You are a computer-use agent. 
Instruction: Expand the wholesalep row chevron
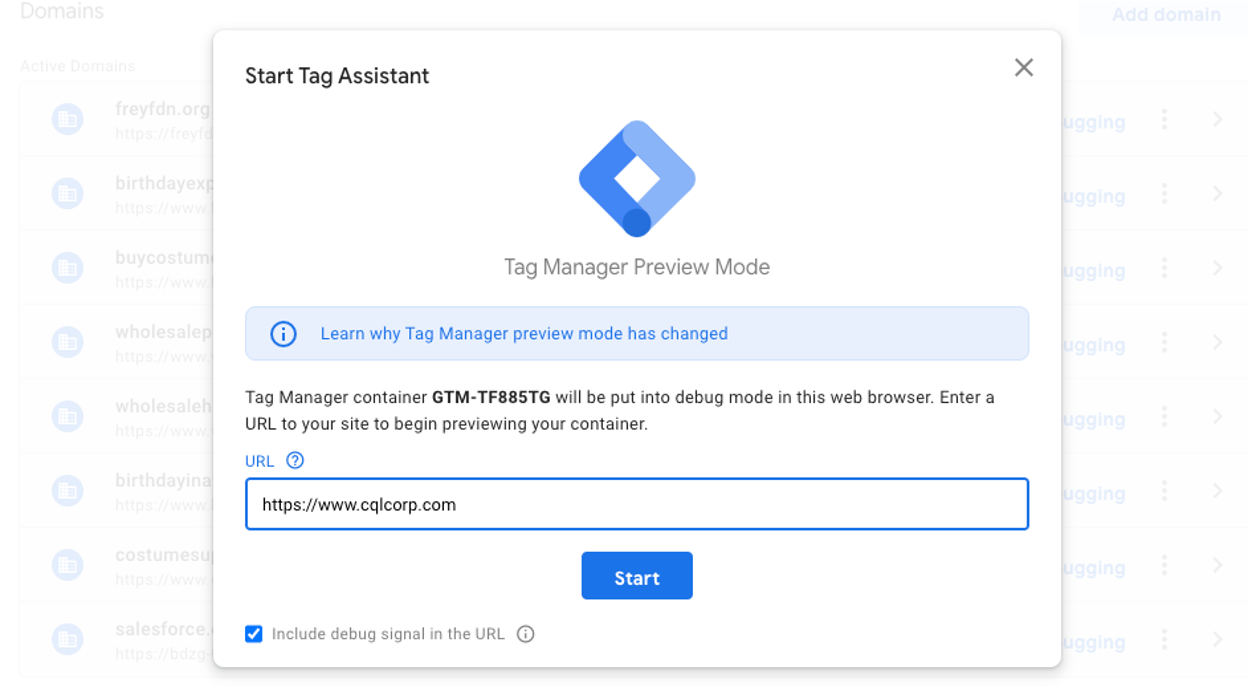point(1217,342)
